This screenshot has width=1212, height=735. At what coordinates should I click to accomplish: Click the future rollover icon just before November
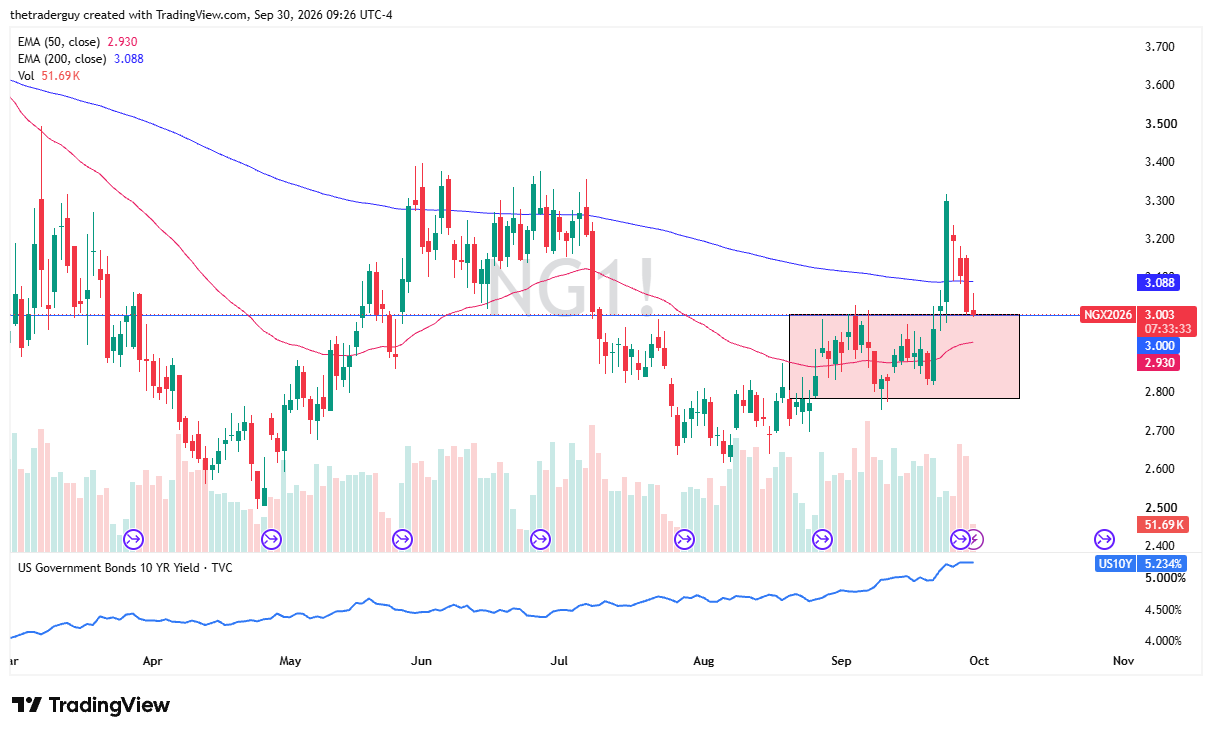click(x=1104, y=540)
